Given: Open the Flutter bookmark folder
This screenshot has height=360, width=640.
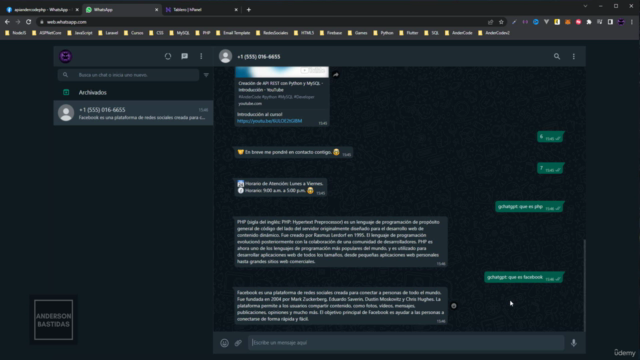Looking at the screenshot, I should click(409, 33).
